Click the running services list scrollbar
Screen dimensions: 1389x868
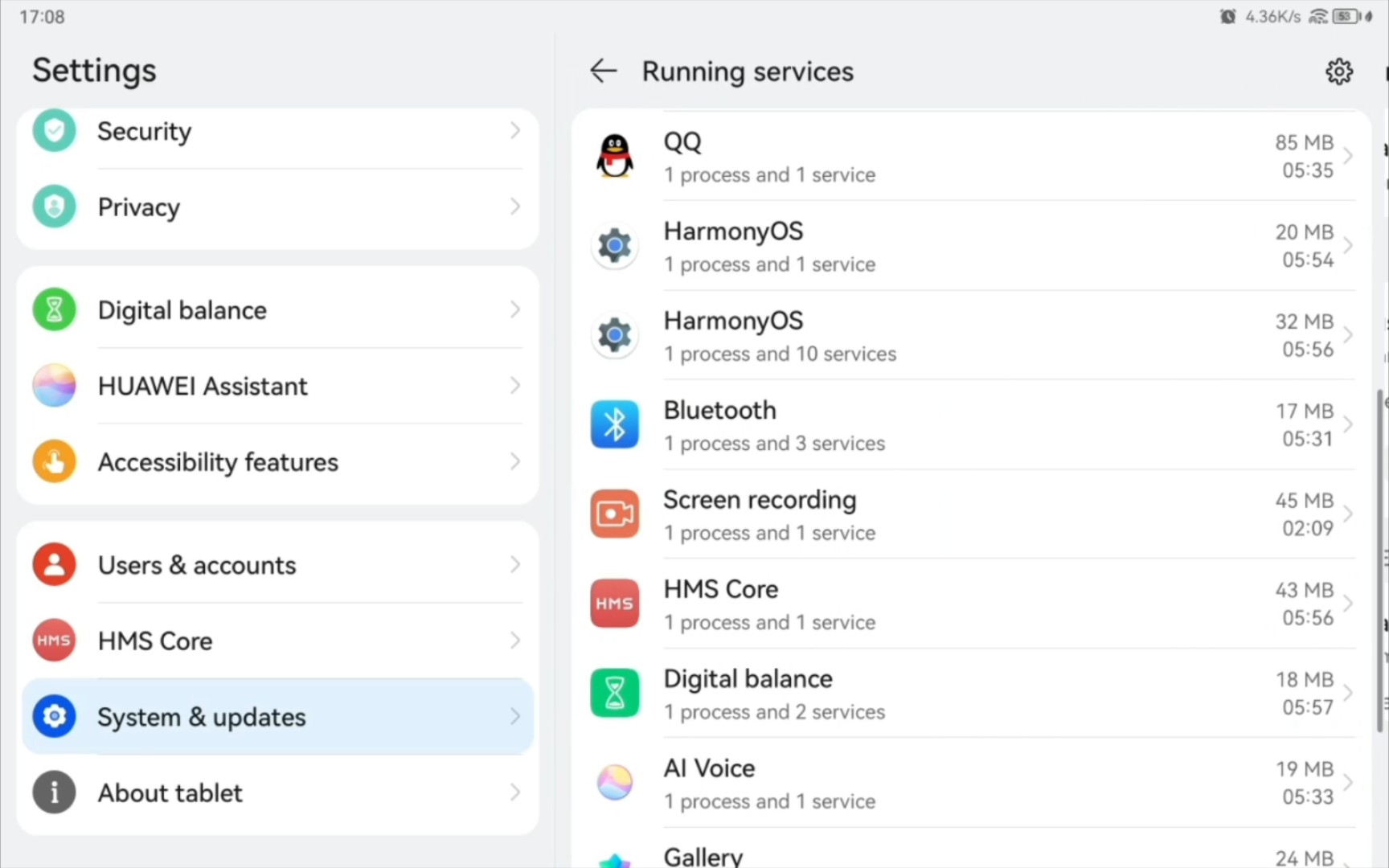tap(1380, 560)
